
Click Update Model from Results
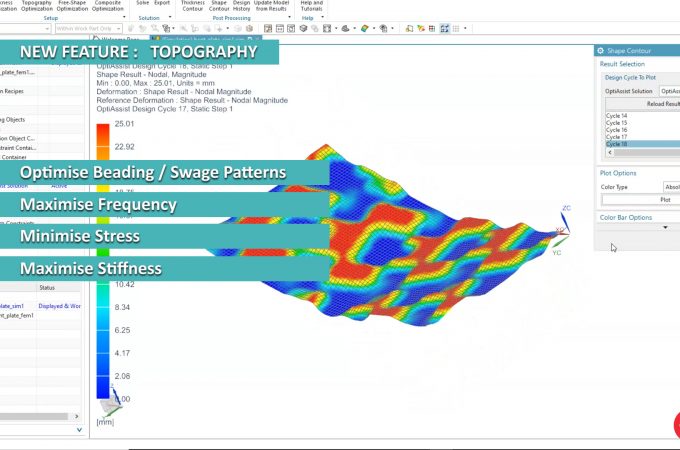pos(271,5)
